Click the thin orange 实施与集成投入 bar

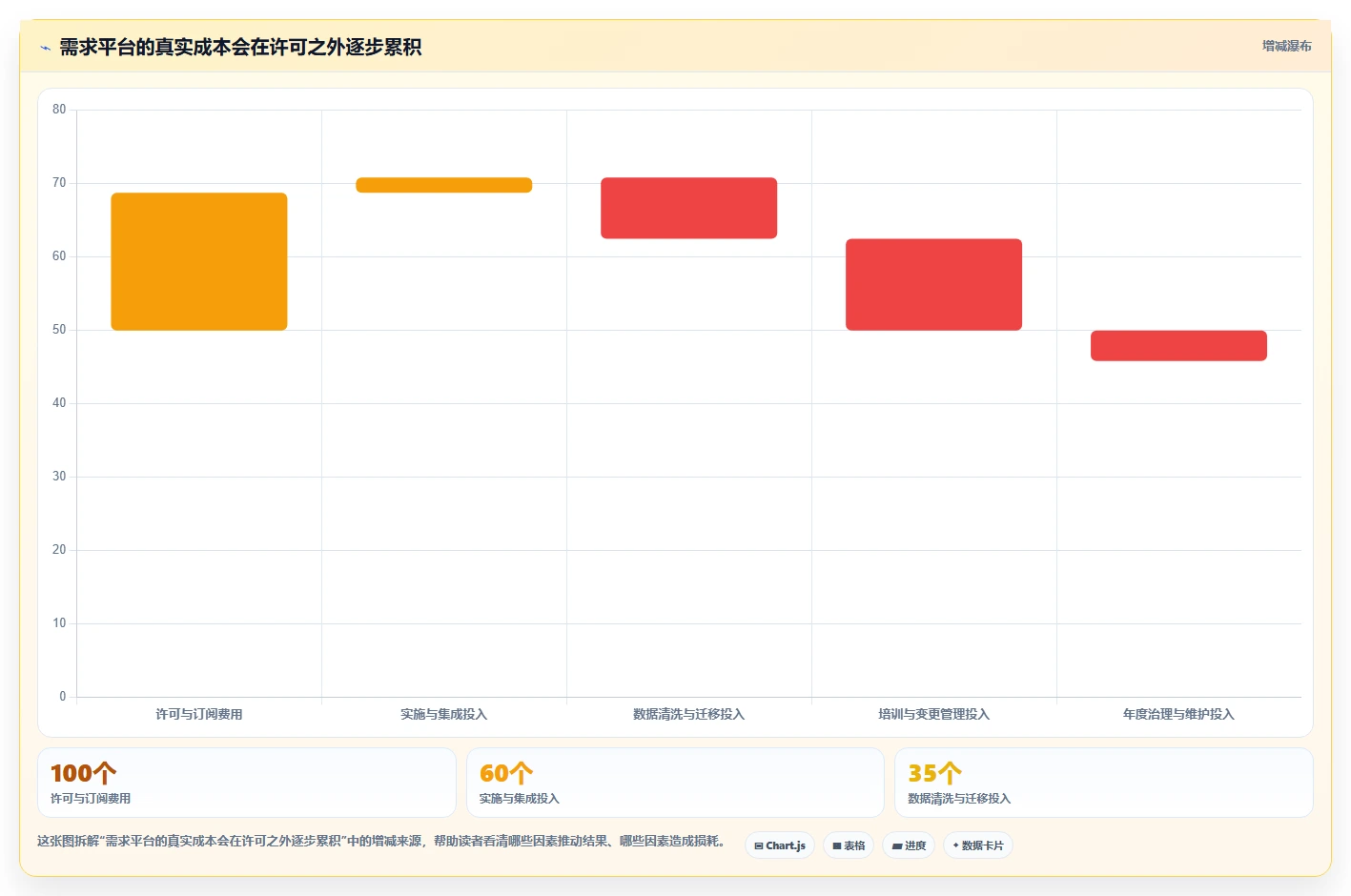point(444,185)
